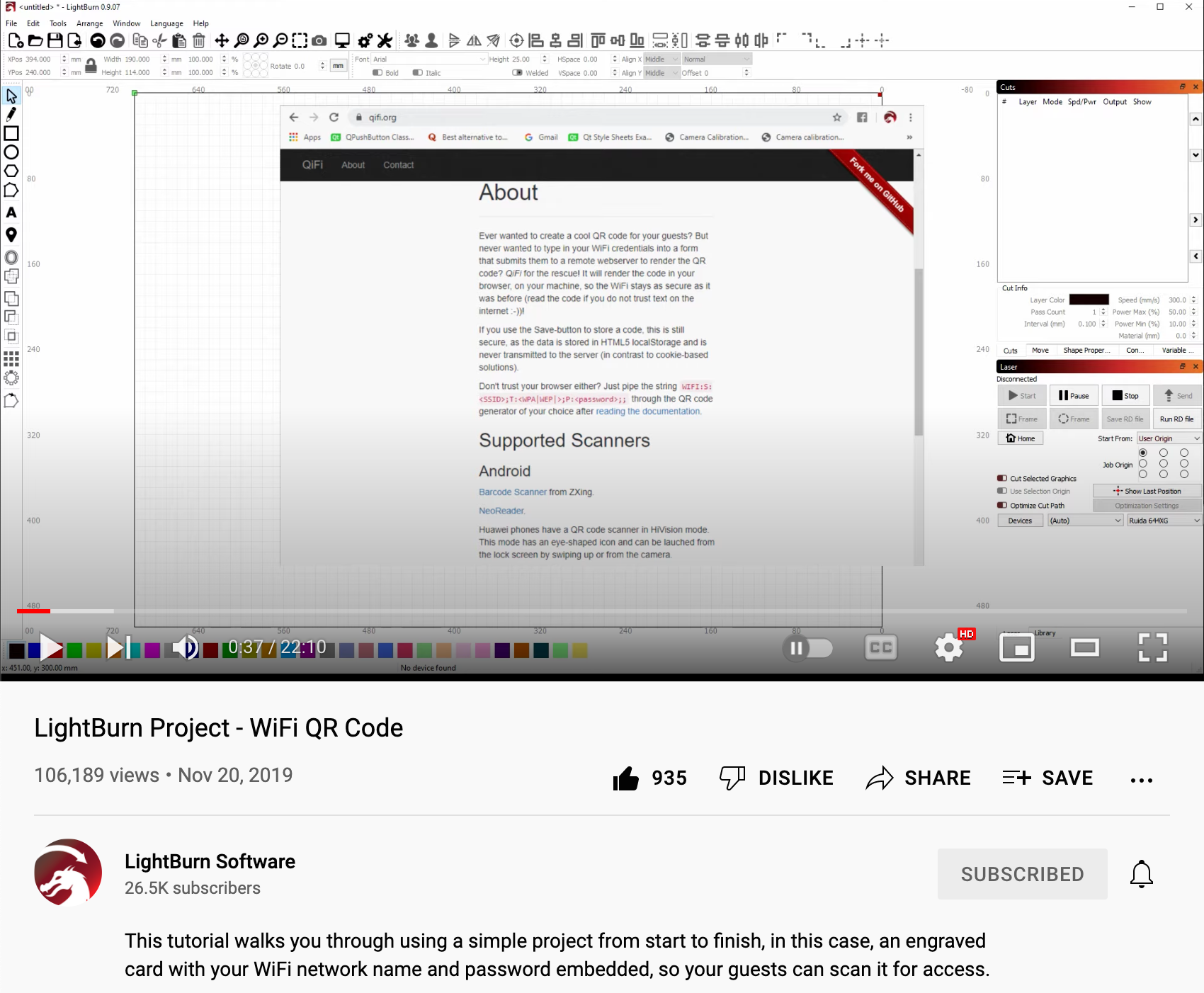The width and height of the screenshot is (1204, 993).
Task: Click the camera capture icon in toolbar
Action: click(x=319, y=40)
